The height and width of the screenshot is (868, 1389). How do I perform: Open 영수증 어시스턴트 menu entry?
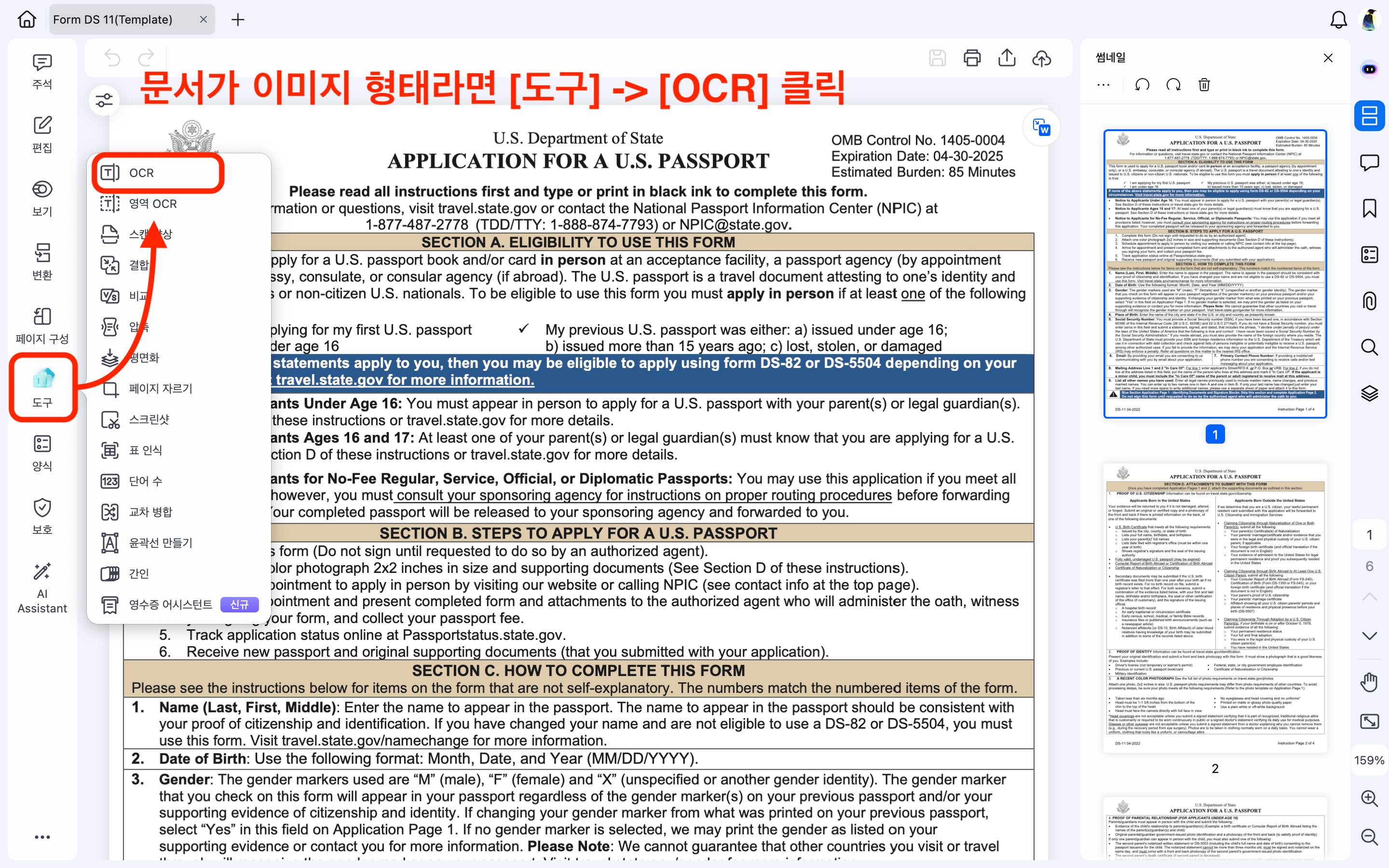(x=179, y=605)
